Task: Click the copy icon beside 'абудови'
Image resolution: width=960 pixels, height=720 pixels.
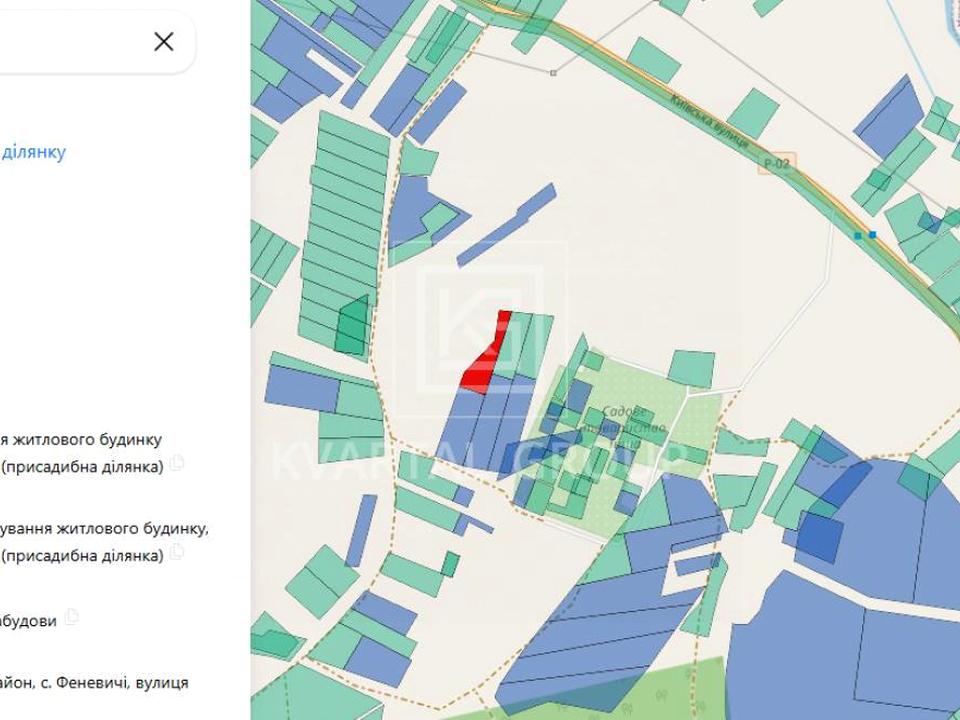Action: coord(71,618)
